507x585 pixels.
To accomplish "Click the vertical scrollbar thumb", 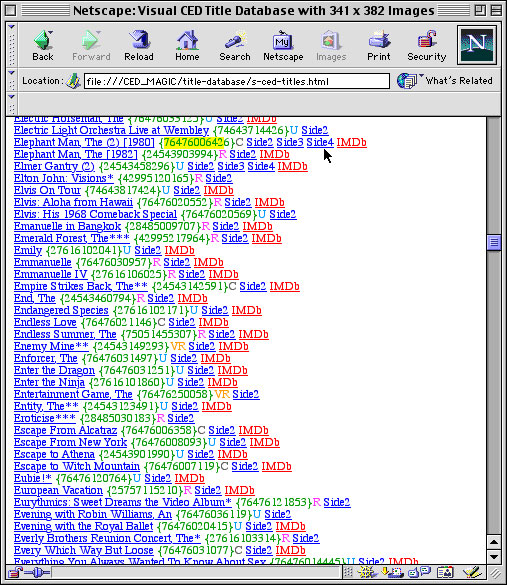I will (494, 243).
